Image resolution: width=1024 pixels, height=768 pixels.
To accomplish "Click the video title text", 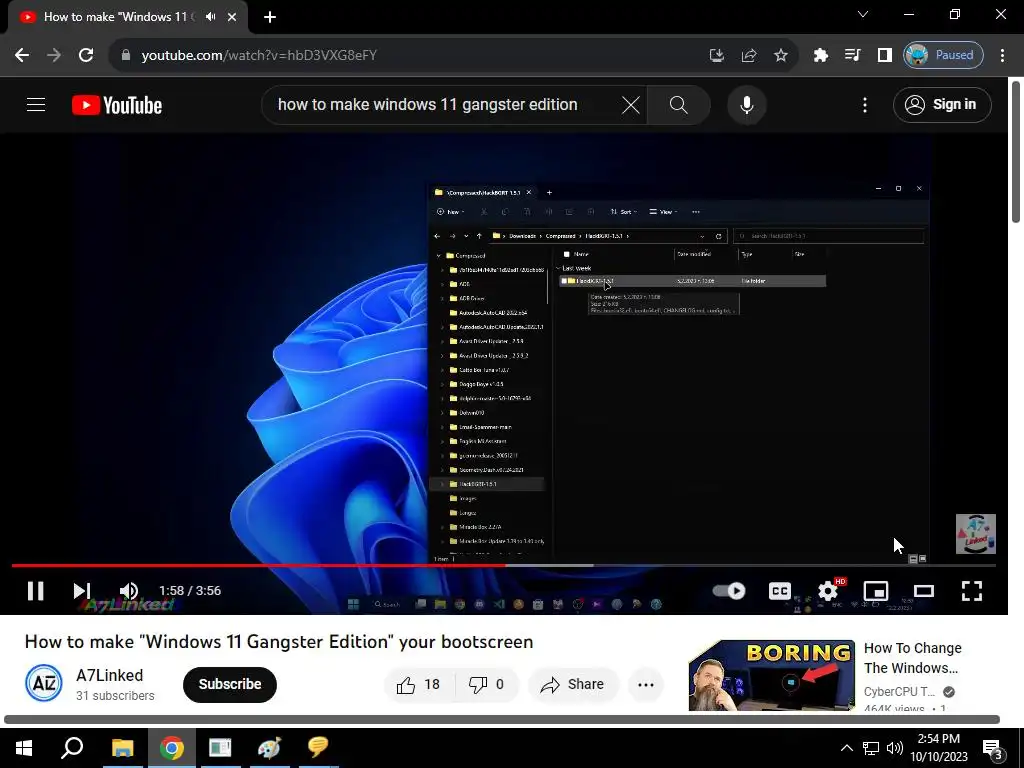I will click(279, 641).
